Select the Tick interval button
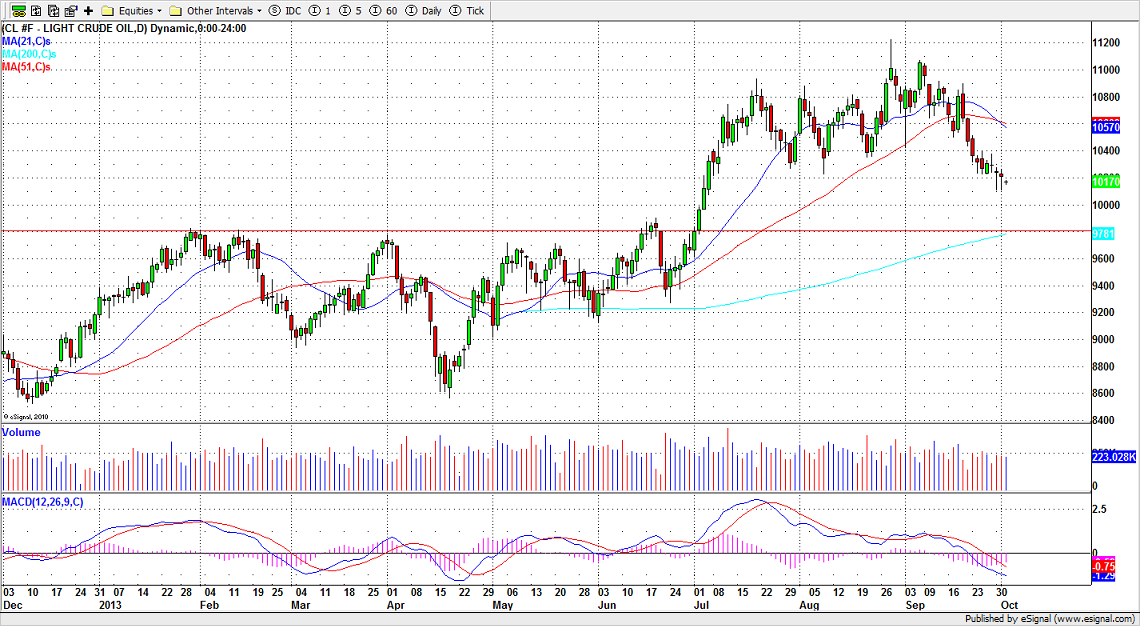This screenshot has width=1140, height=626. tap(468, 11)
